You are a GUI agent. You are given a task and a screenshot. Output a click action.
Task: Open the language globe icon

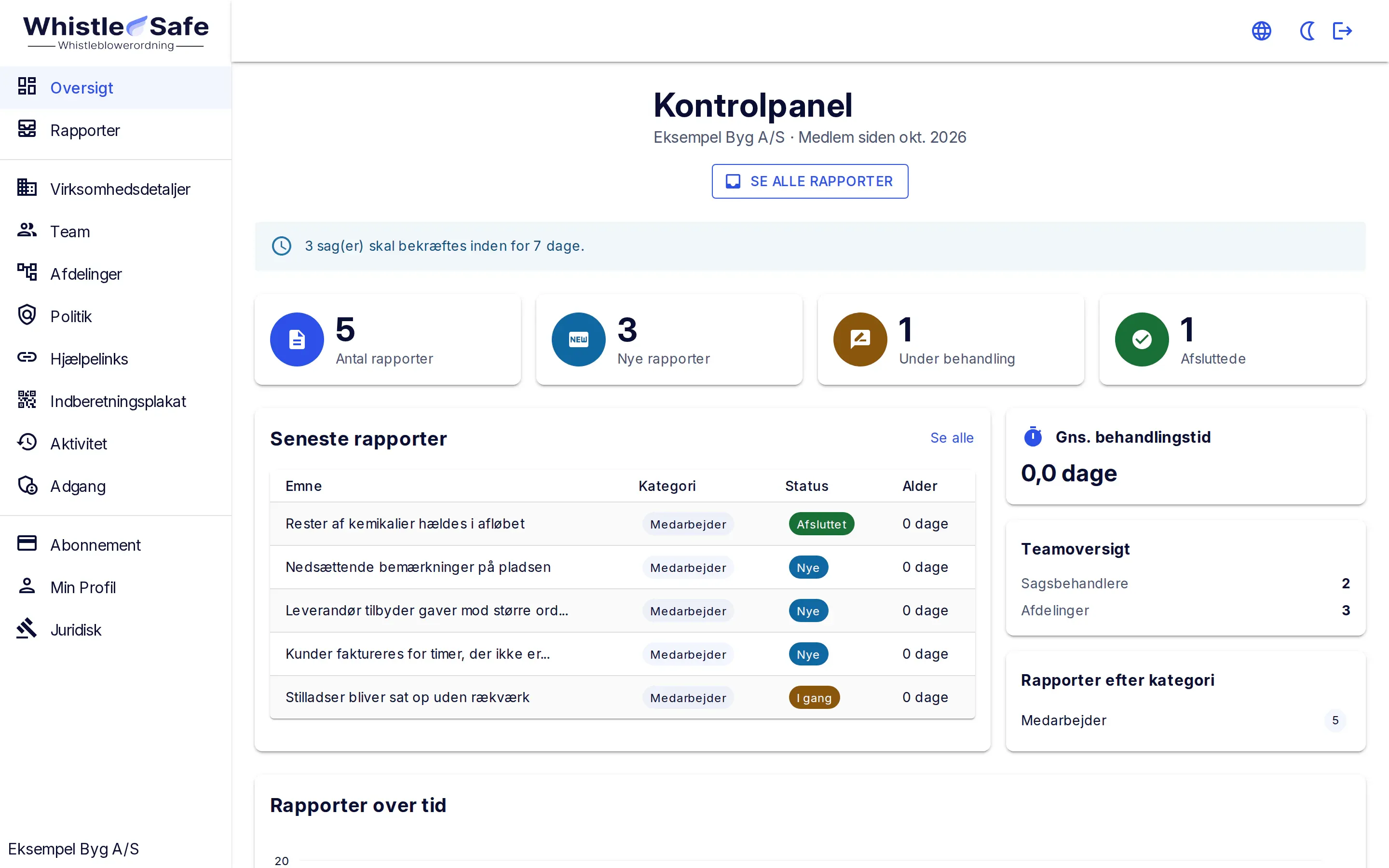coord(1262,31)
